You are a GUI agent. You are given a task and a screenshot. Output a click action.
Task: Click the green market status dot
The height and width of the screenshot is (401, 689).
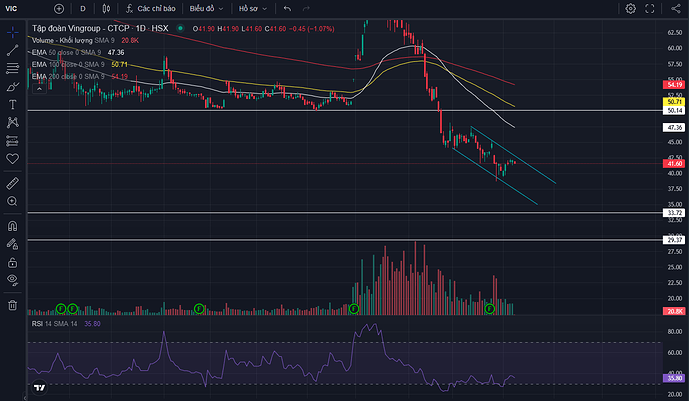(x=180, y=28)
